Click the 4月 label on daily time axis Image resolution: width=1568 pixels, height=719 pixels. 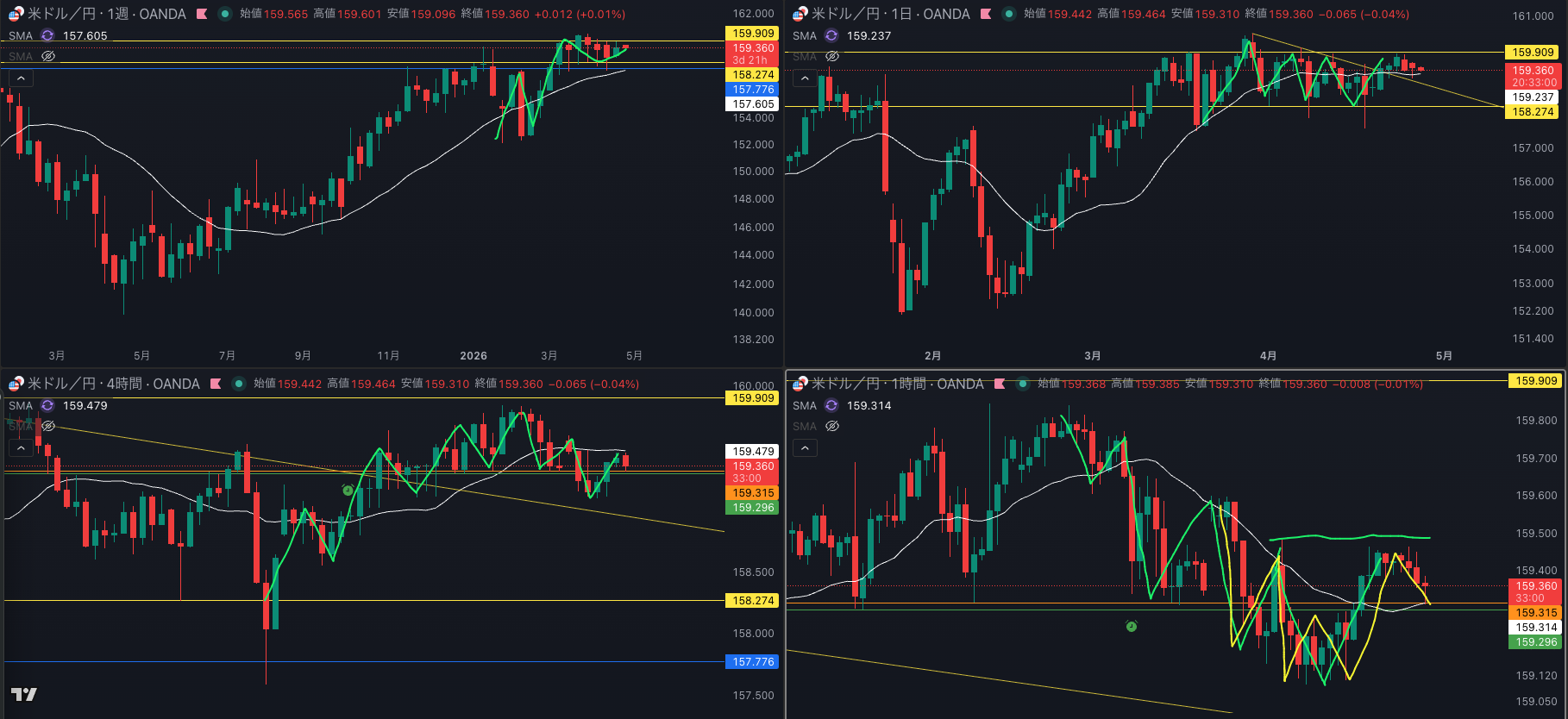pyautogui.click(x=1268, y=356)
